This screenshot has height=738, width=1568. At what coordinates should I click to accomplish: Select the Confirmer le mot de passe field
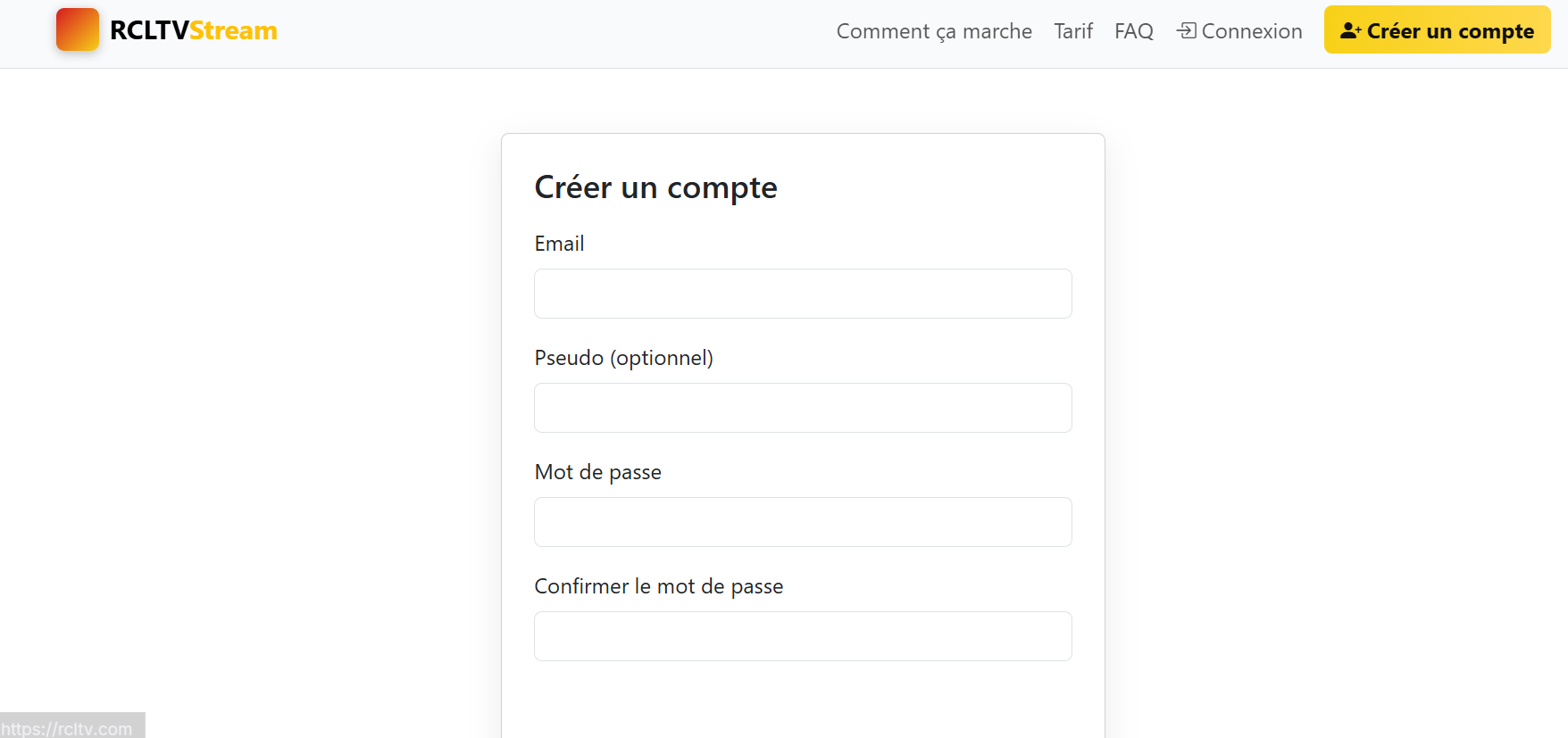click(802, 636)
